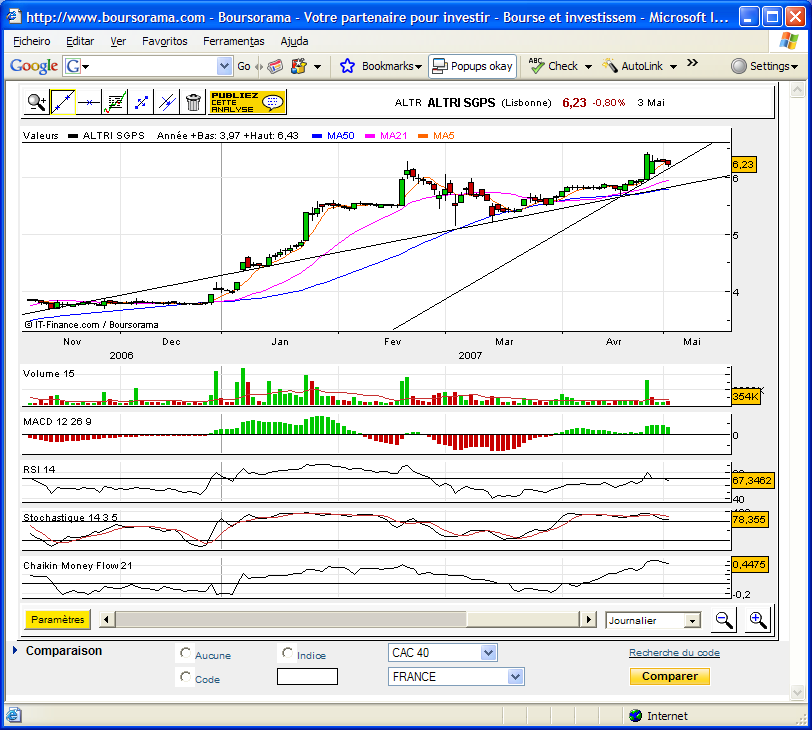The image size is (812, 730).
Task: Run the ABC spell Check
Action: coord(553,66)
